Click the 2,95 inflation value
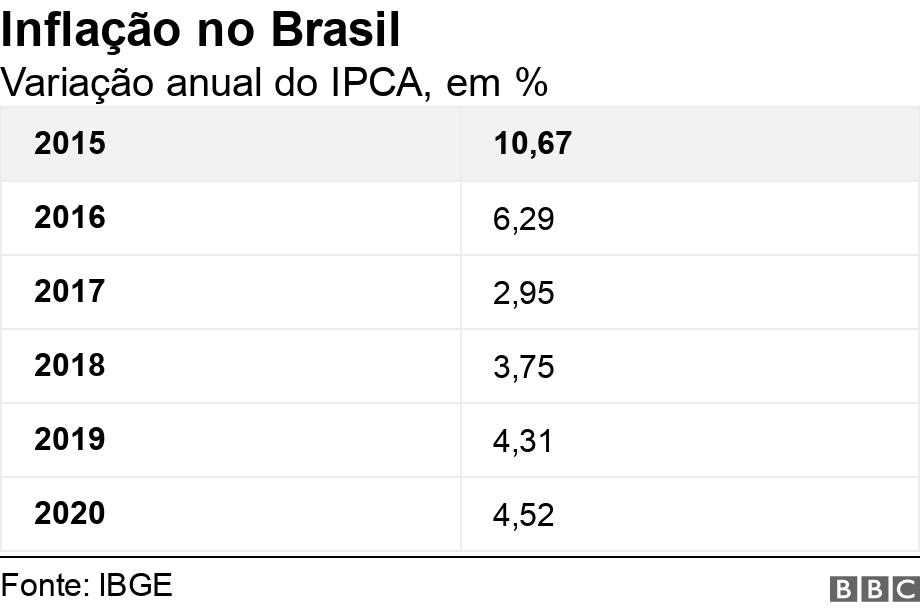This screenshot has height=612, width=920. pos(523,293)
